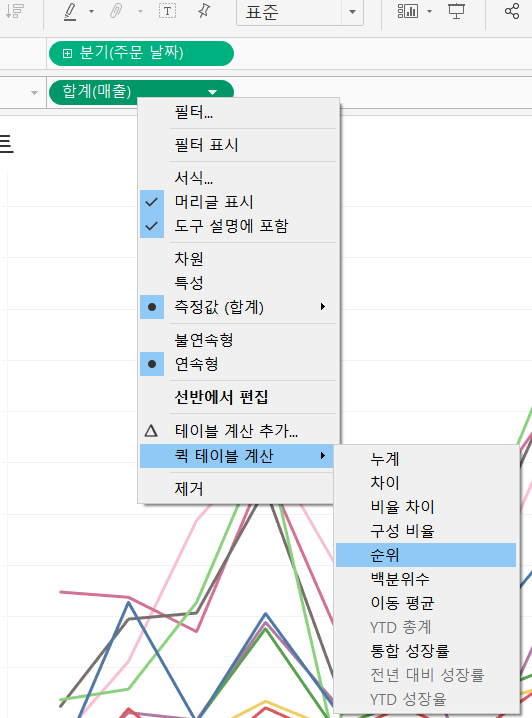
Task: Select 이동 평균 quick table calculation
Action: 426,603
